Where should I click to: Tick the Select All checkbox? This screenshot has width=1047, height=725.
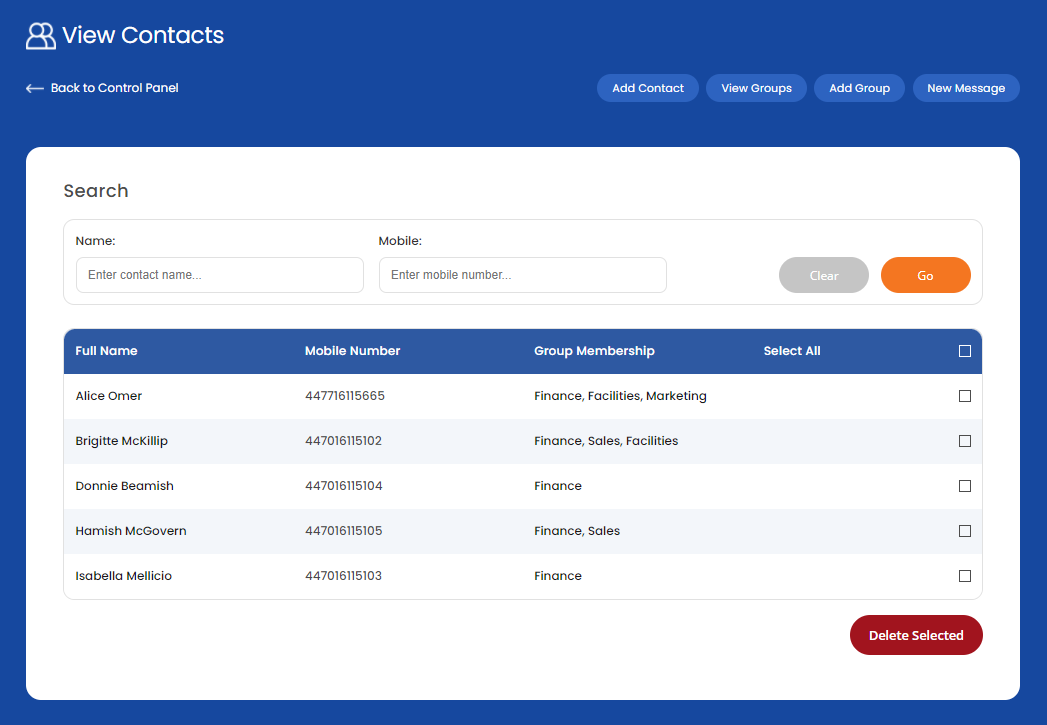964,351
